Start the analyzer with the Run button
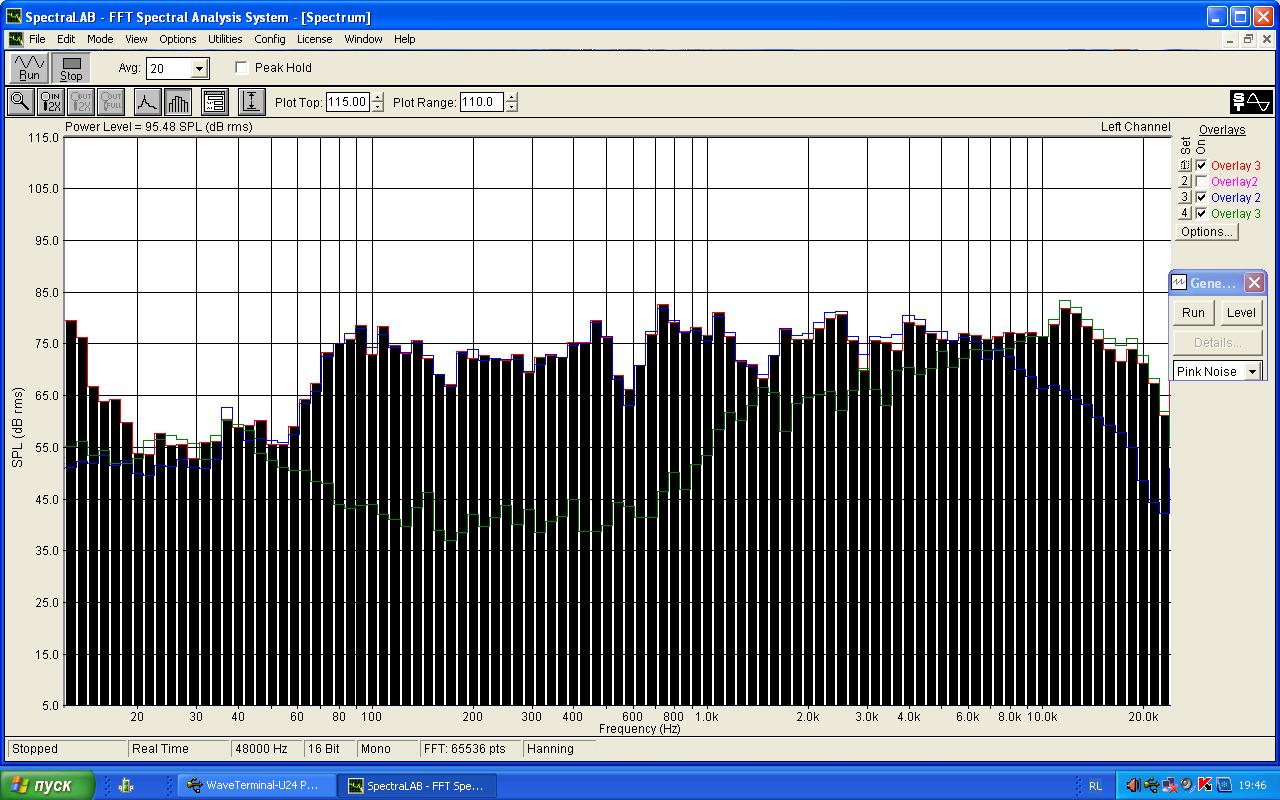This screenshot has width=1280, height=800. [x=29, y=68]
